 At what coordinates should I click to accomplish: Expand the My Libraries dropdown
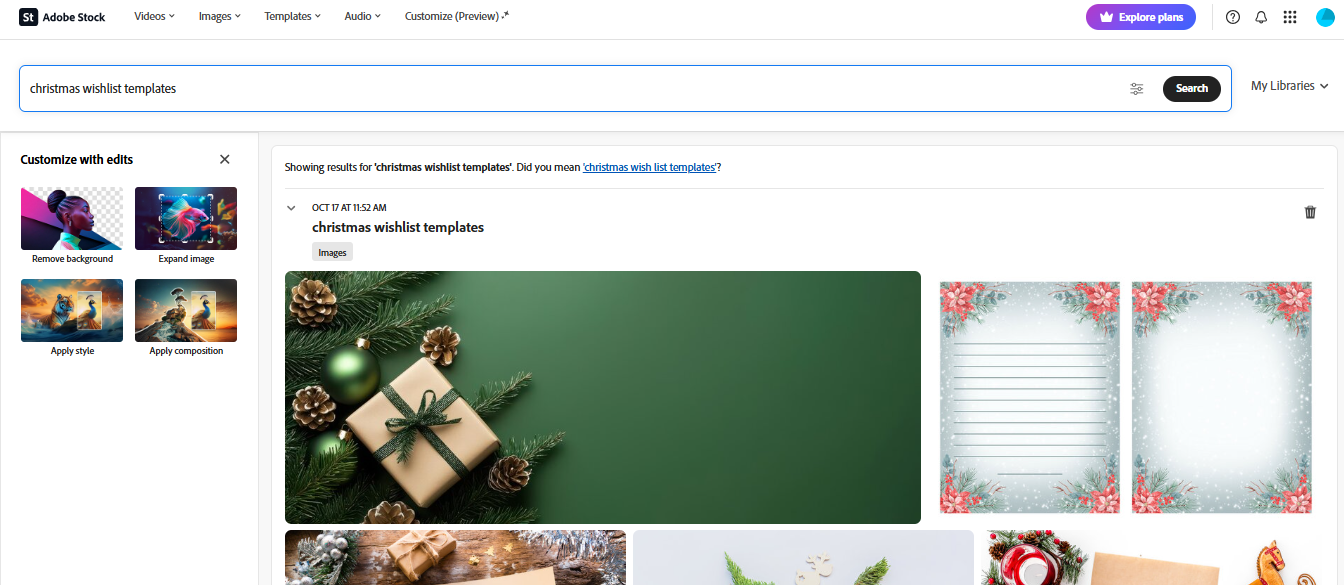(1290, 86)
